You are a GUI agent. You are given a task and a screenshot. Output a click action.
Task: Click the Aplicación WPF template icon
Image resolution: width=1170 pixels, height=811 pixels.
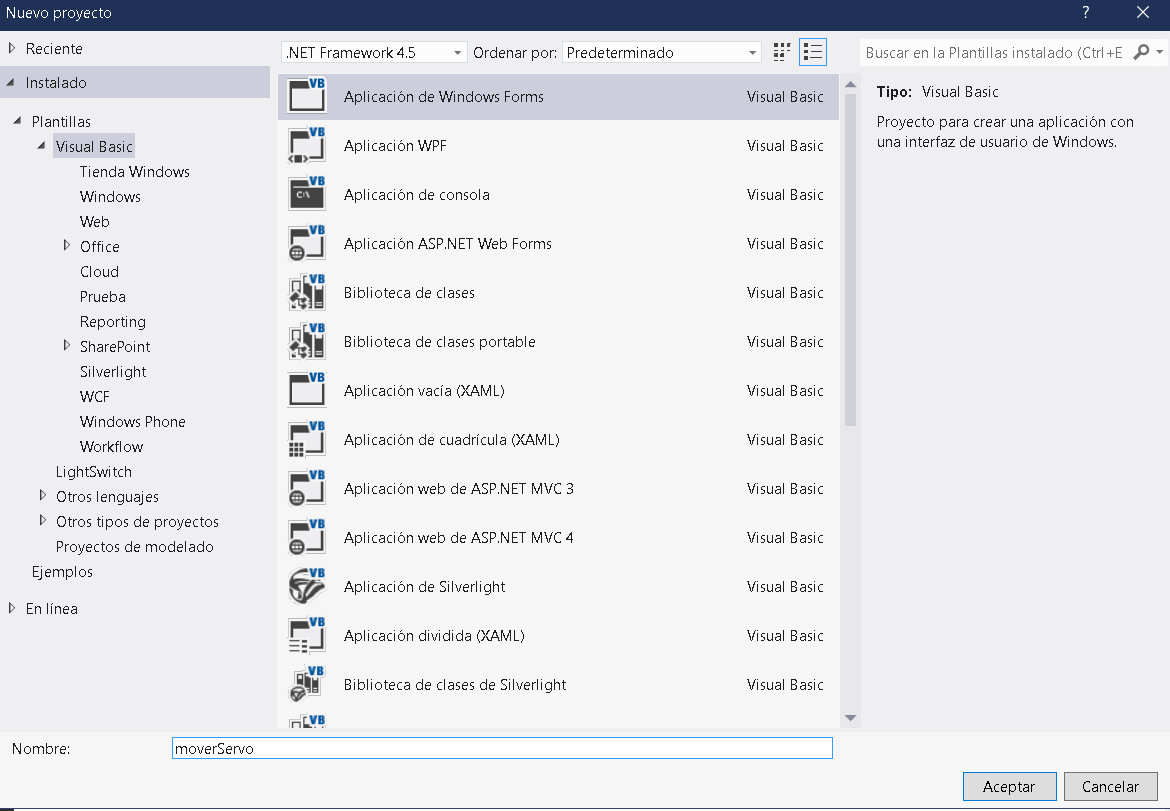click(307, 145)
